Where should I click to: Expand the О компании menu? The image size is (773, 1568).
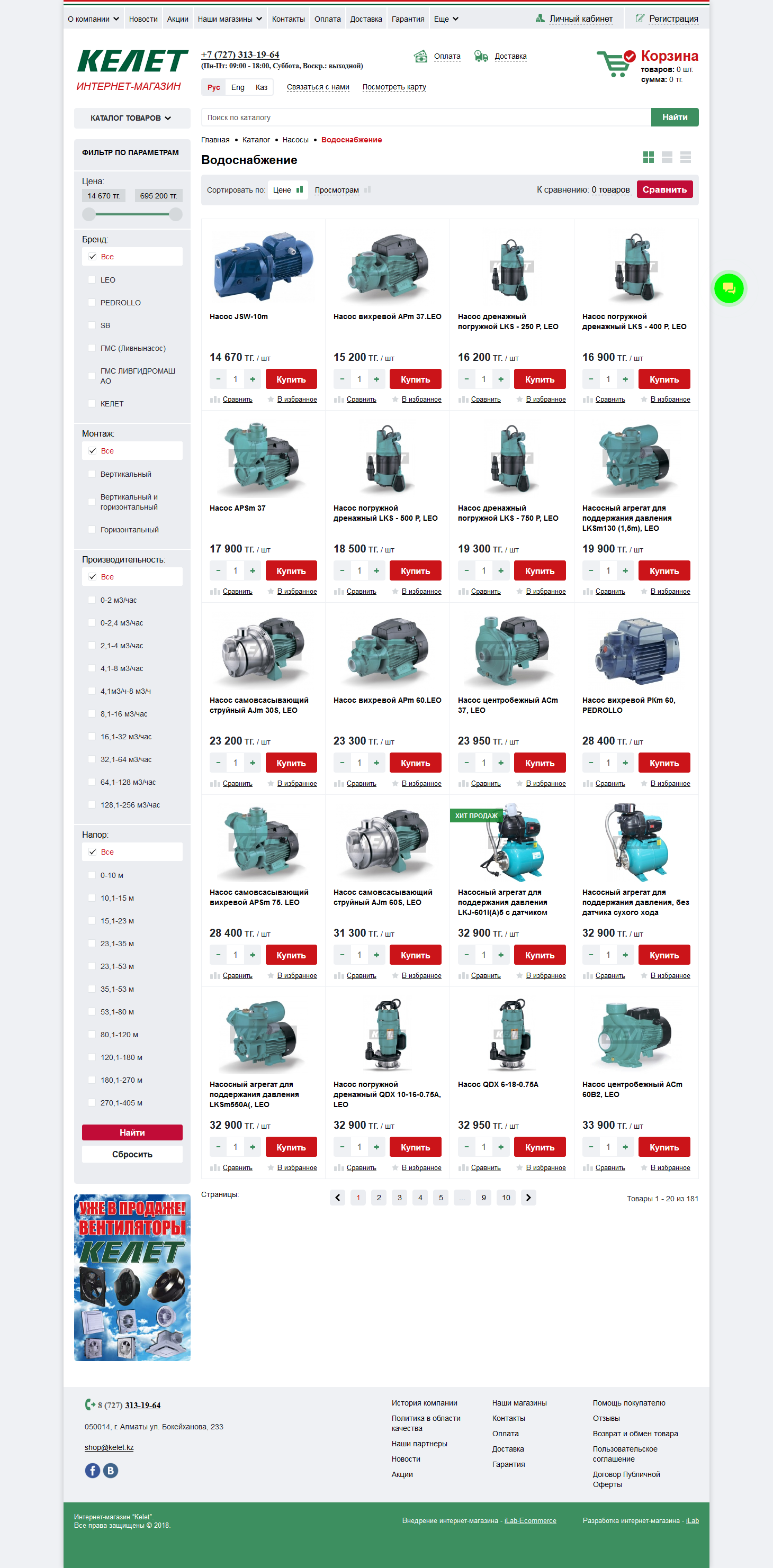pyautogui.click(x=93, y=19)
